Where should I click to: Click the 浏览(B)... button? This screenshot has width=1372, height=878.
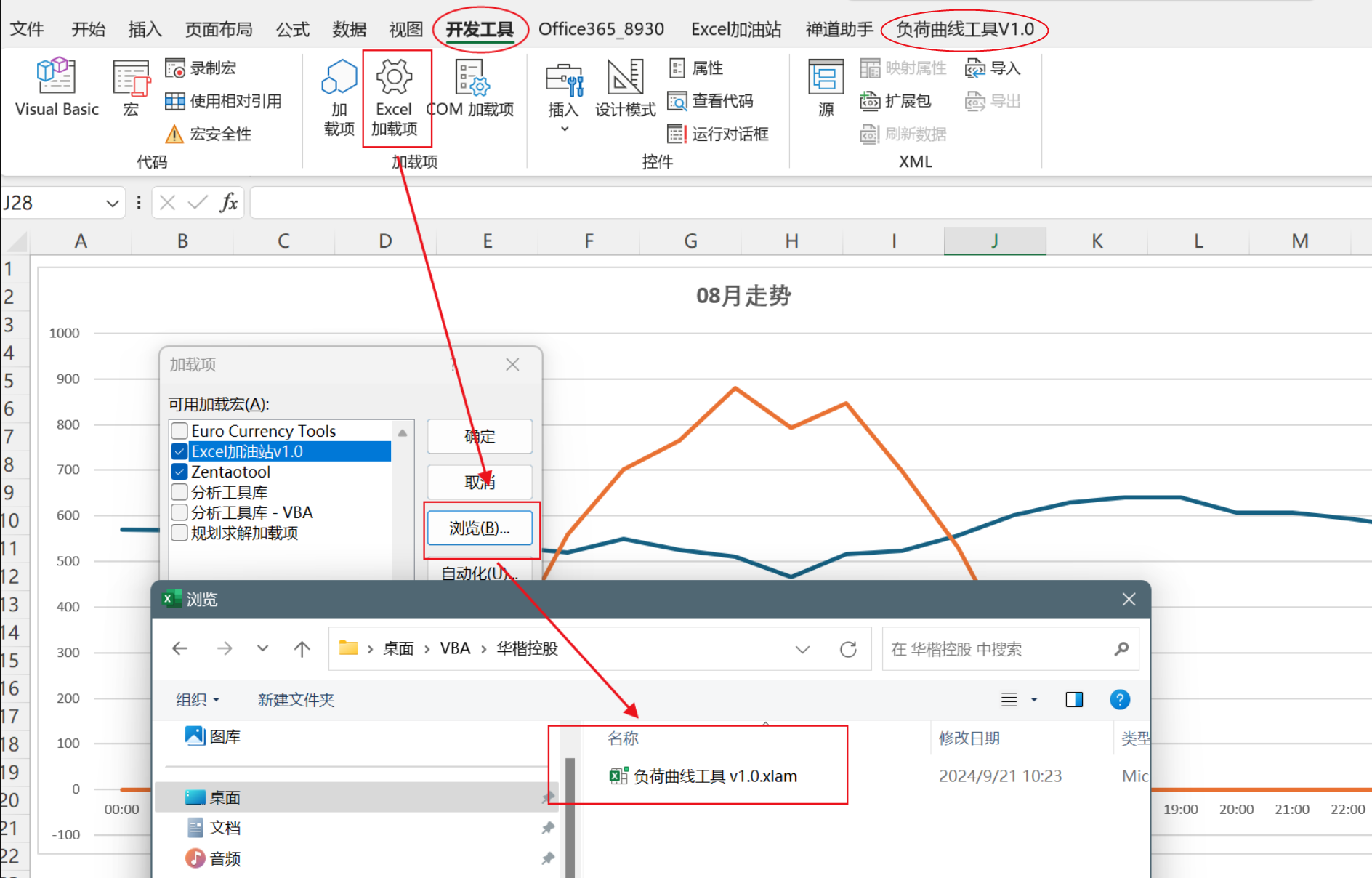(480, 528)
